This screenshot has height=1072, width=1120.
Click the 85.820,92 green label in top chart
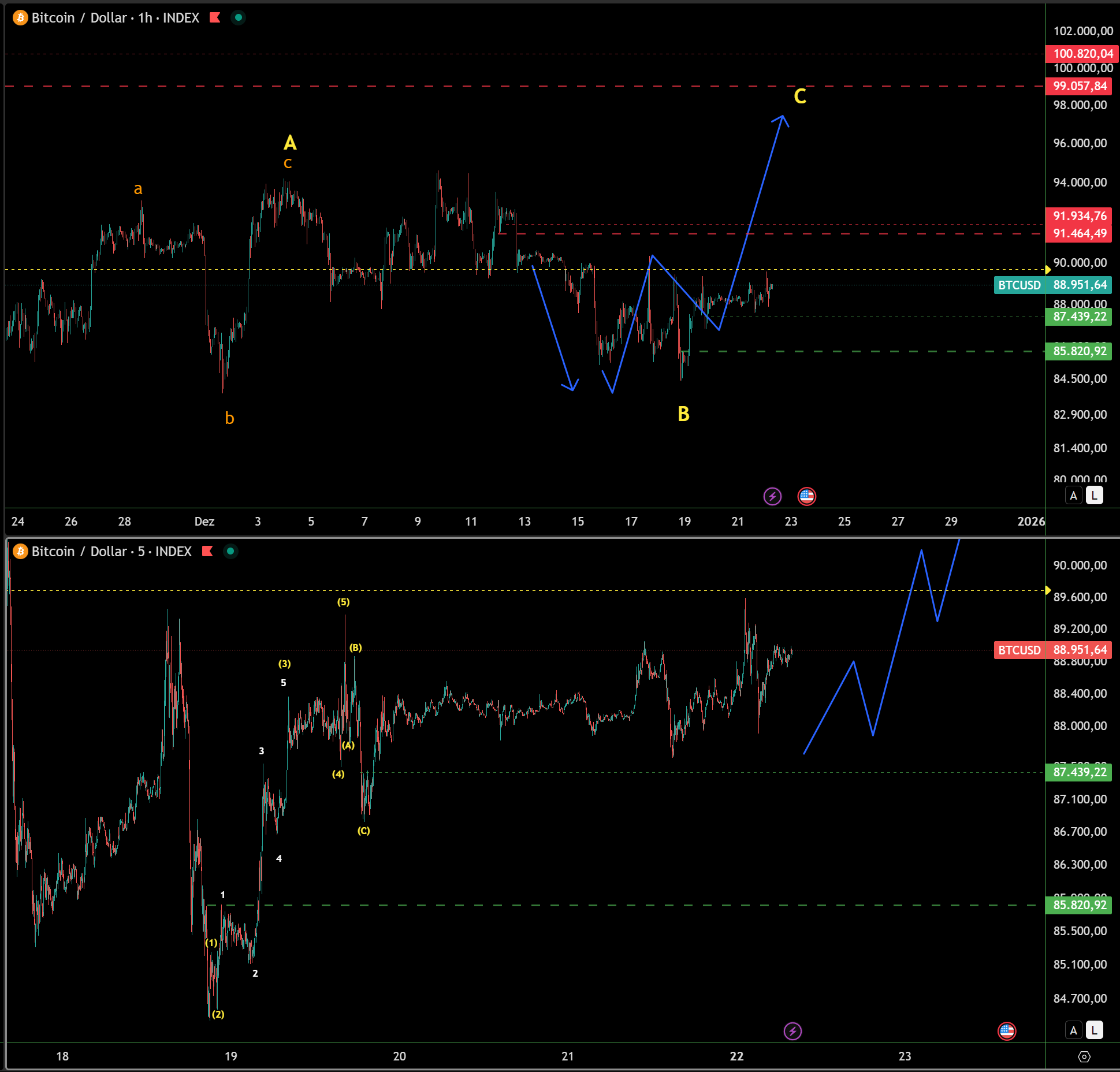pyautogui.click(x=1079, y=351)
